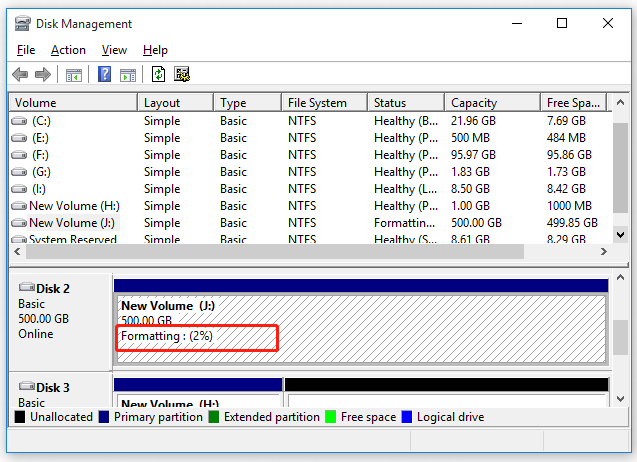
Task: Sort by the Type column header
Action: pos(247,102)
